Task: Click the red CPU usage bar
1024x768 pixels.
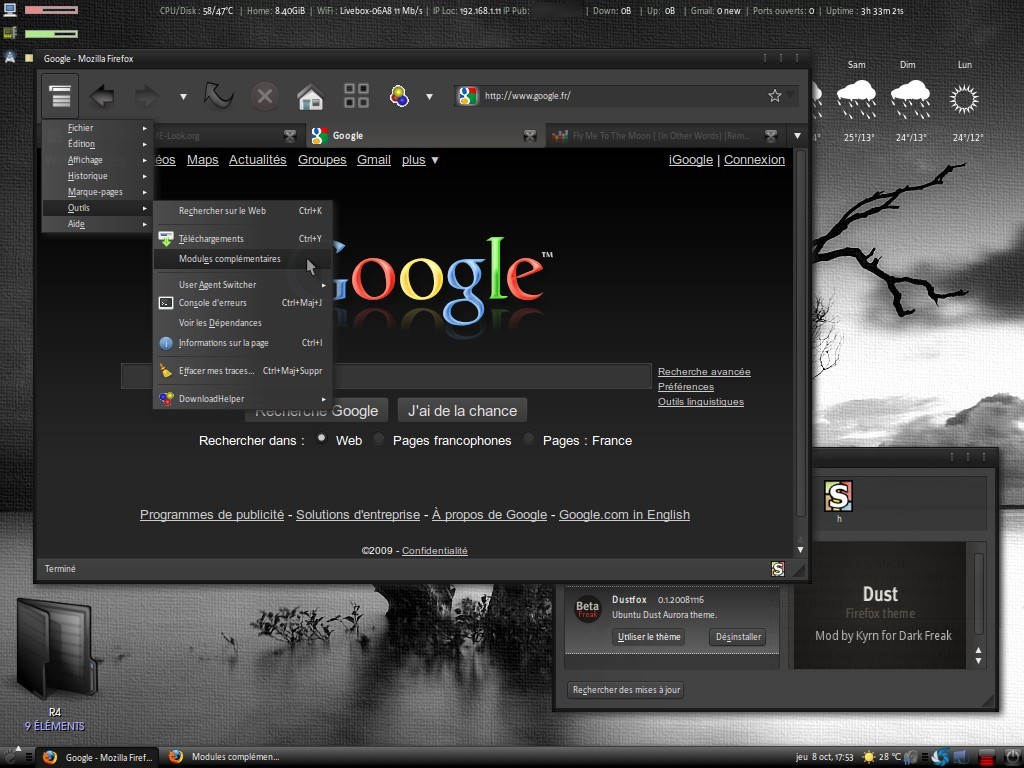Action: tap(51, 10)
